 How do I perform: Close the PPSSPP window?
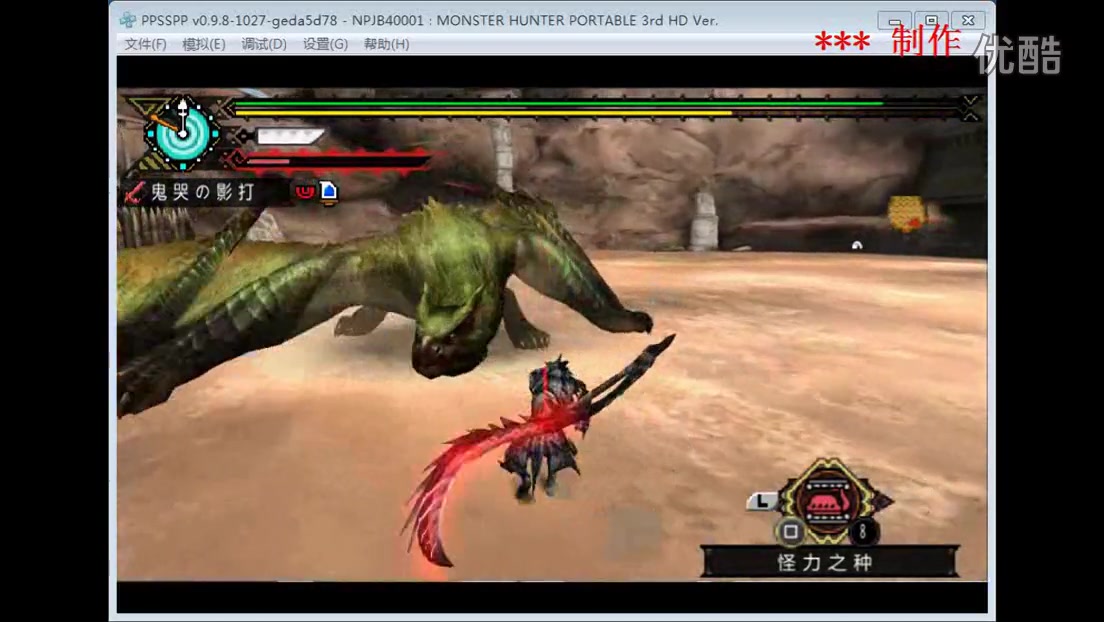click(x=968, y=20)
